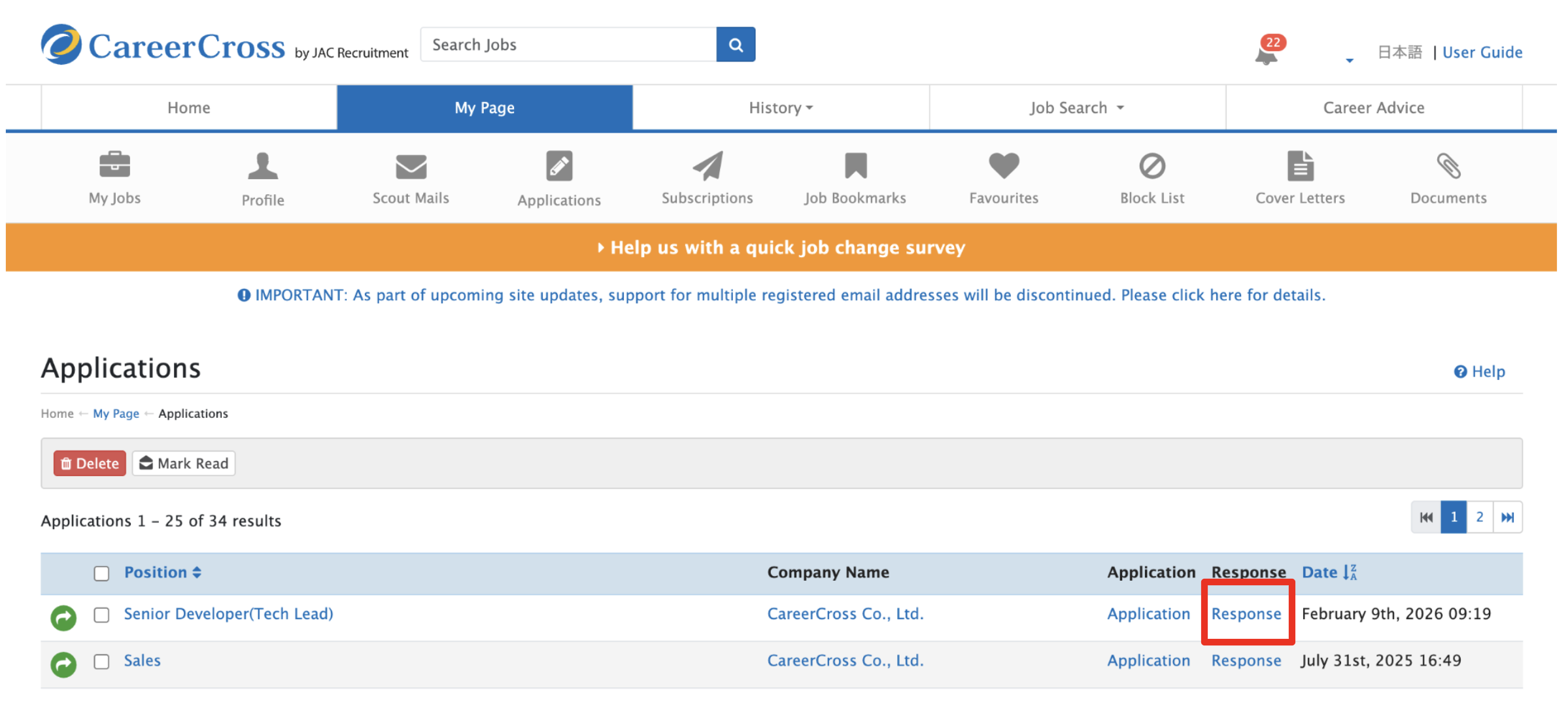
Task: Open the Block List icon
Action: [x=1151, y=166]
